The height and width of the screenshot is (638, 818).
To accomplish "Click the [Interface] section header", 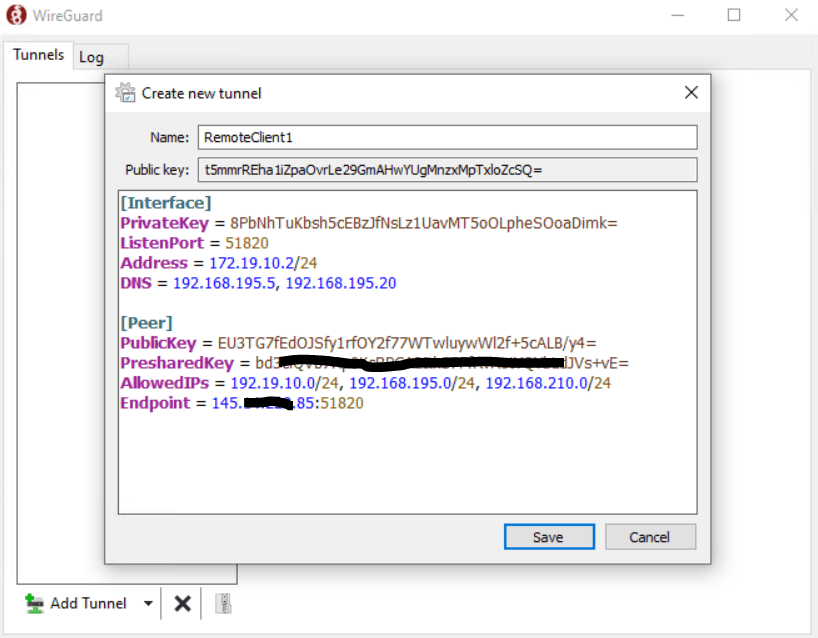I will point(166,203).
